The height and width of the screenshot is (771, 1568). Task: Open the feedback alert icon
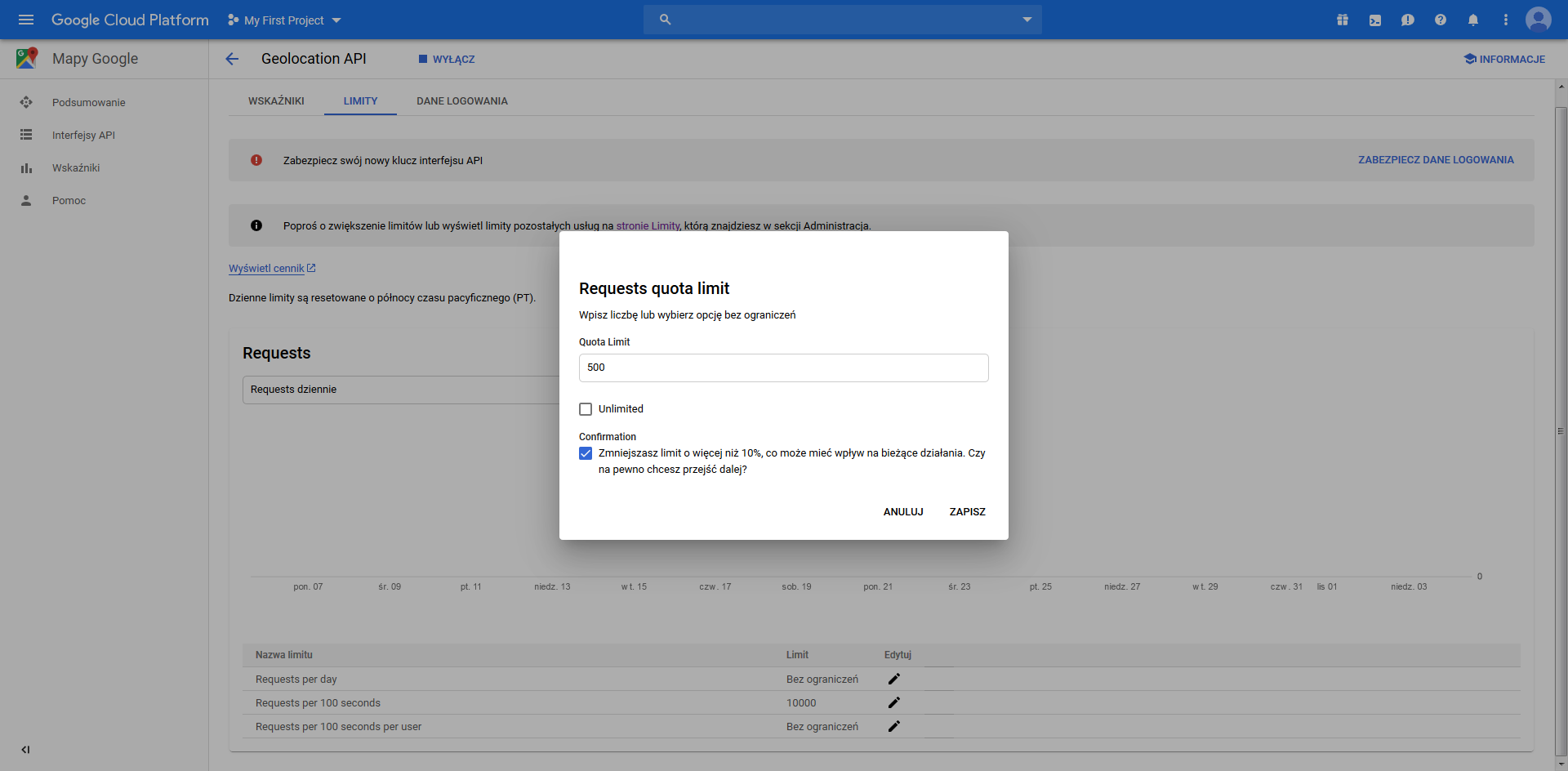point(1408,20)
